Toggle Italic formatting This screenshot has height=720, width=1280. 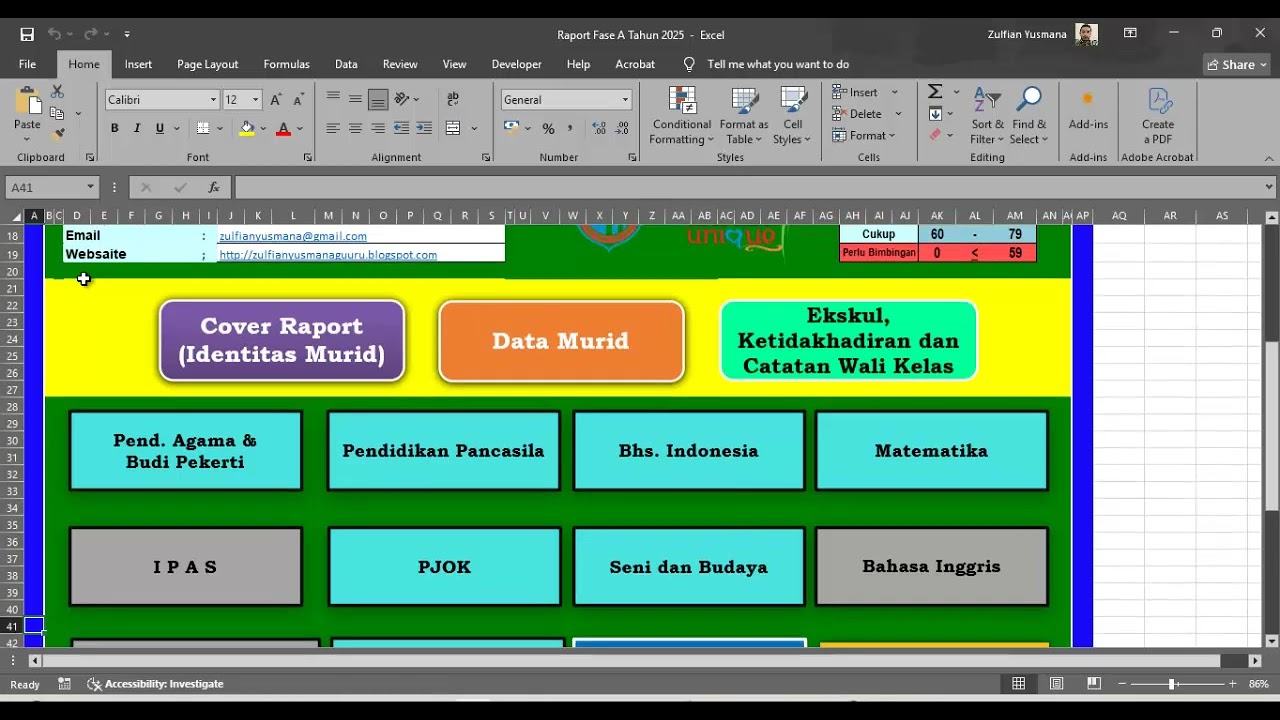(138, 128)
